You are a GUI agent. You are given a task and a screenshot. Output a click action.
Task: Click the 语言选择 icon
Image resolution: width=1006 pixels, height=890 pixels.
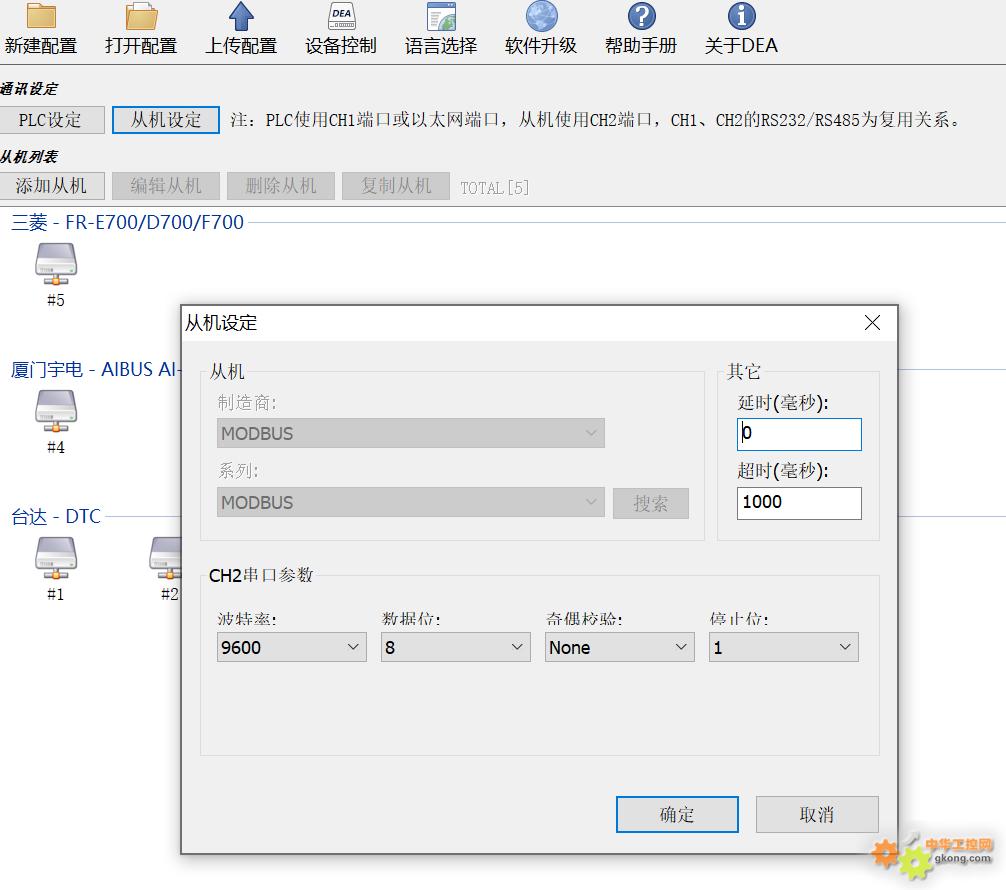[x=441, y=17]
